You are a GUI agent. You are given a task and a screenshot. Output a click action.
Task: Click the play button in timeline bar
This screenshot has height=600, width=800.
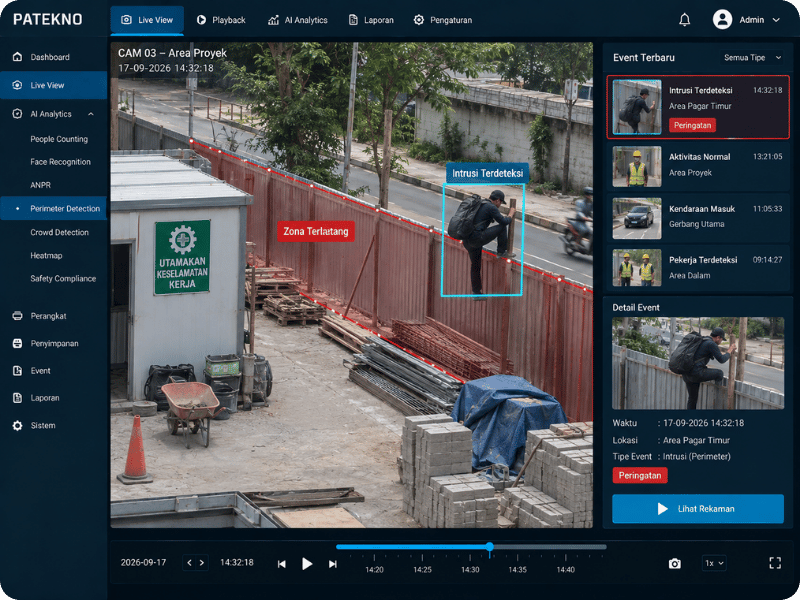(x=307, y=564)
